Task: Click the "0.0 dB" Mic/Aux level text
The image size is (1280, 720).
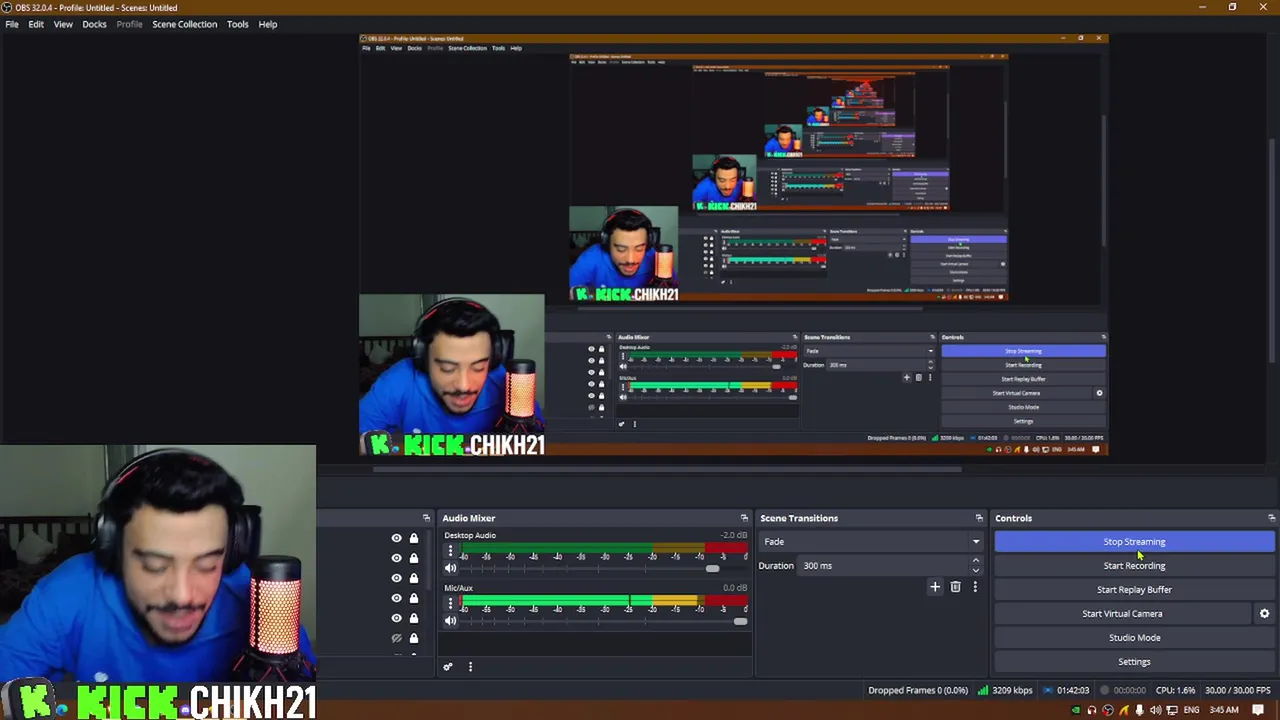Action: coord(735,588)
